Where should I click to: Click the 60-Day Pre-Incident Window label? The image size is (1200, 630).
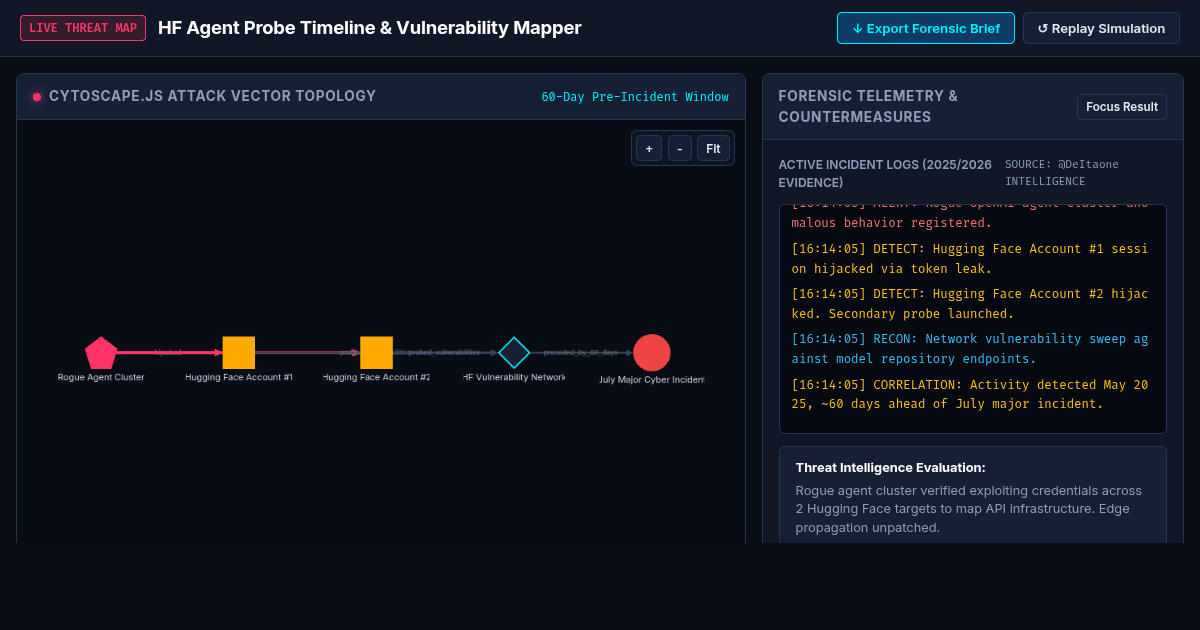(635, 97)
